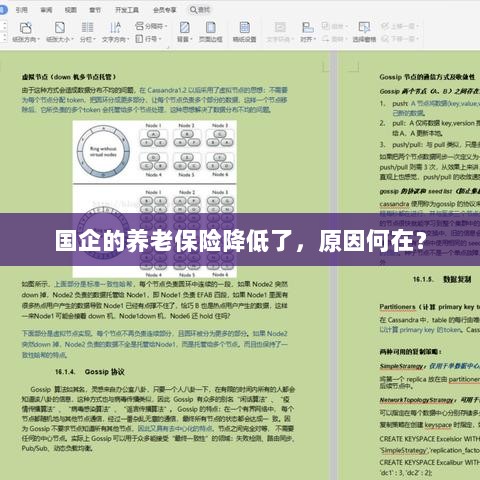This screenshot has width=480, height=480.
Task: Open the 选择窗格 selection pane
Action: point(364,32)
